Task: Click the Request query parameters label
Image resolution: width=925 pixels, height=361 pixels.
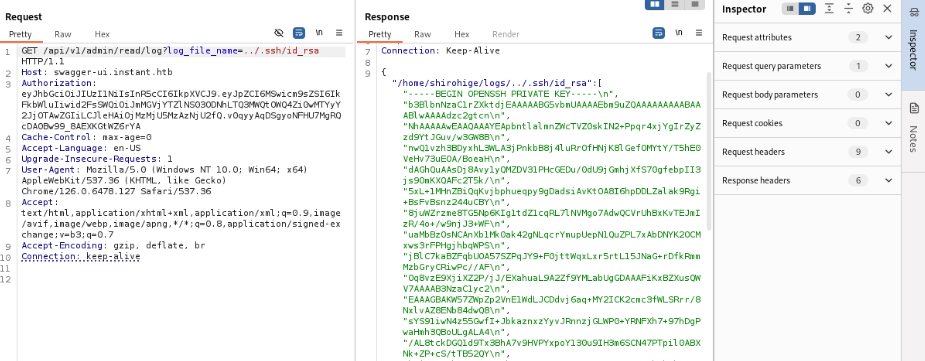Action: pyautogui.click(x=772, y=66)
